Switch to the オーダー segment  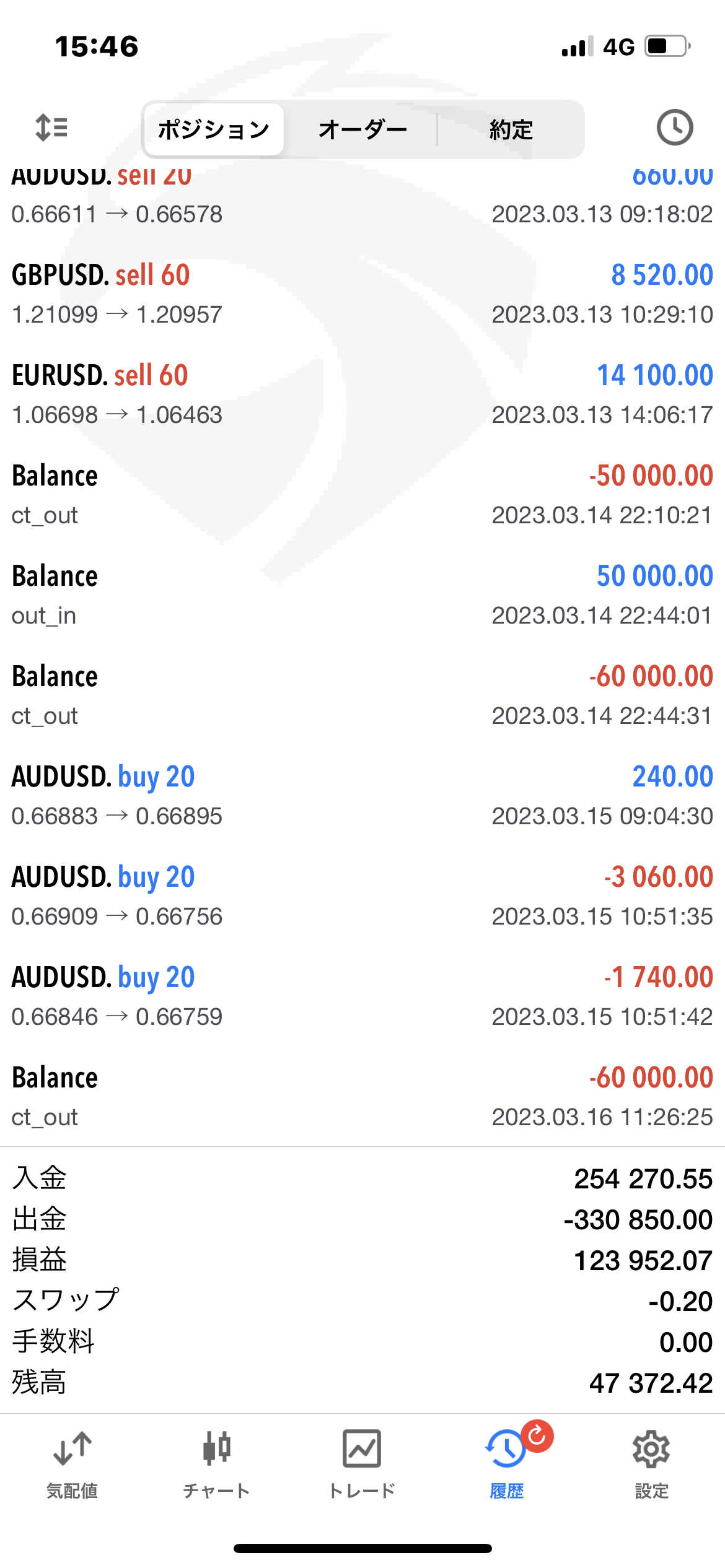362,129
